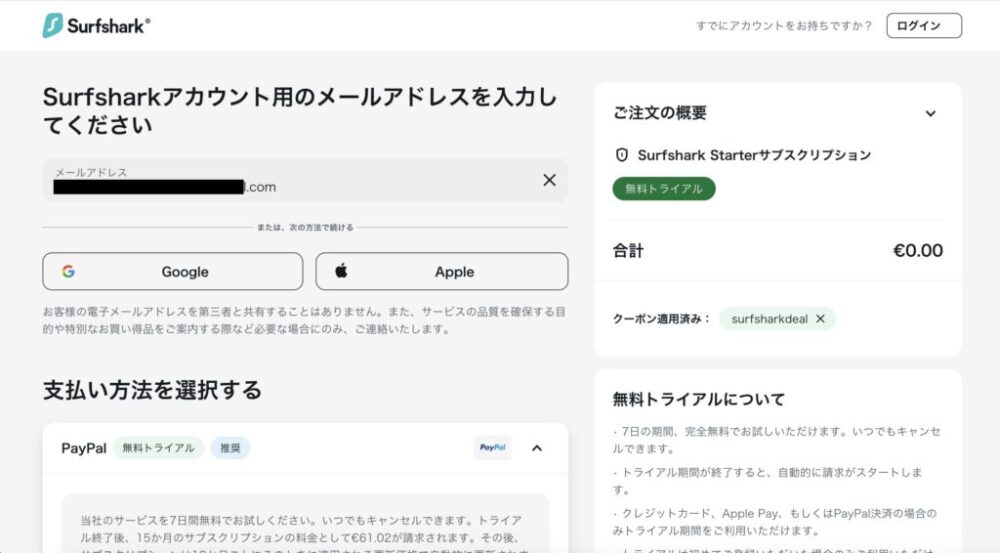Viewport: 1000px width, 553px height.
Task: Click the 7日の期間 free trial bullet
Action: (776, 440)
